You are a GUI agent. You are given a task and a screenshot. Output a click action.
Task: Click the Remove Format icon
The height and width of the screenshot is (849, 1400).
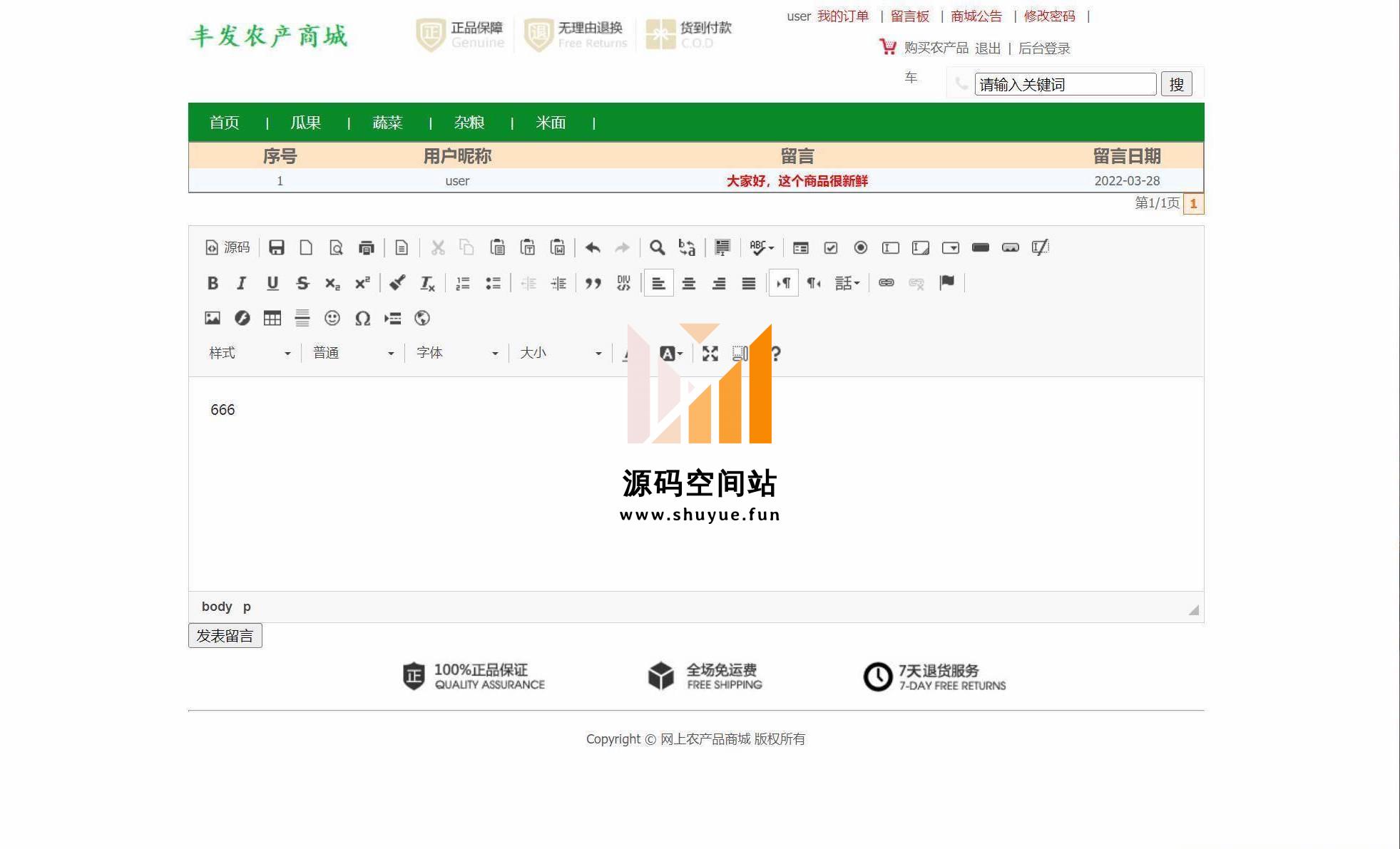[427, 283]
